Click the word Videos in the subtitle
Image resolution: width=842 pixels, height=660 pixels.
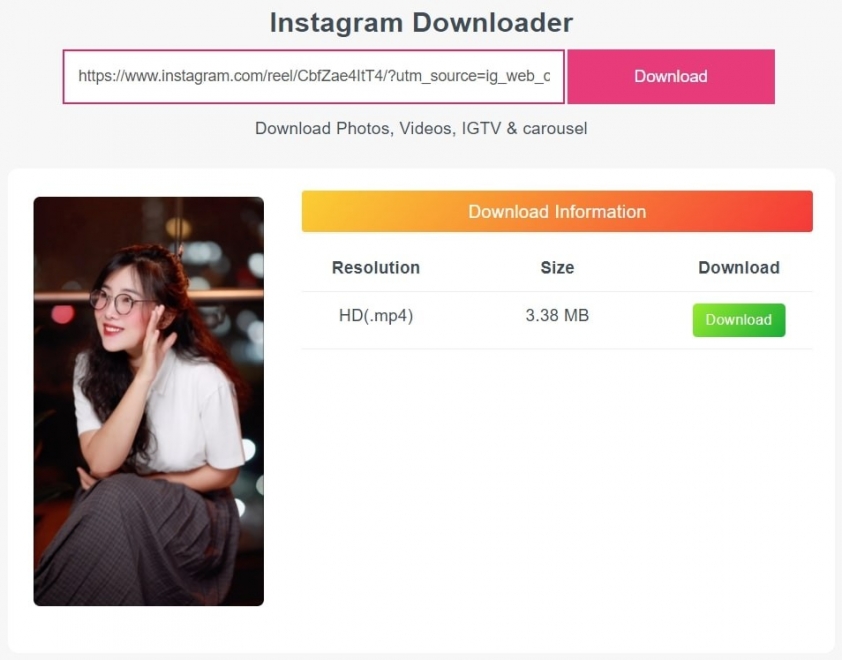427,129
